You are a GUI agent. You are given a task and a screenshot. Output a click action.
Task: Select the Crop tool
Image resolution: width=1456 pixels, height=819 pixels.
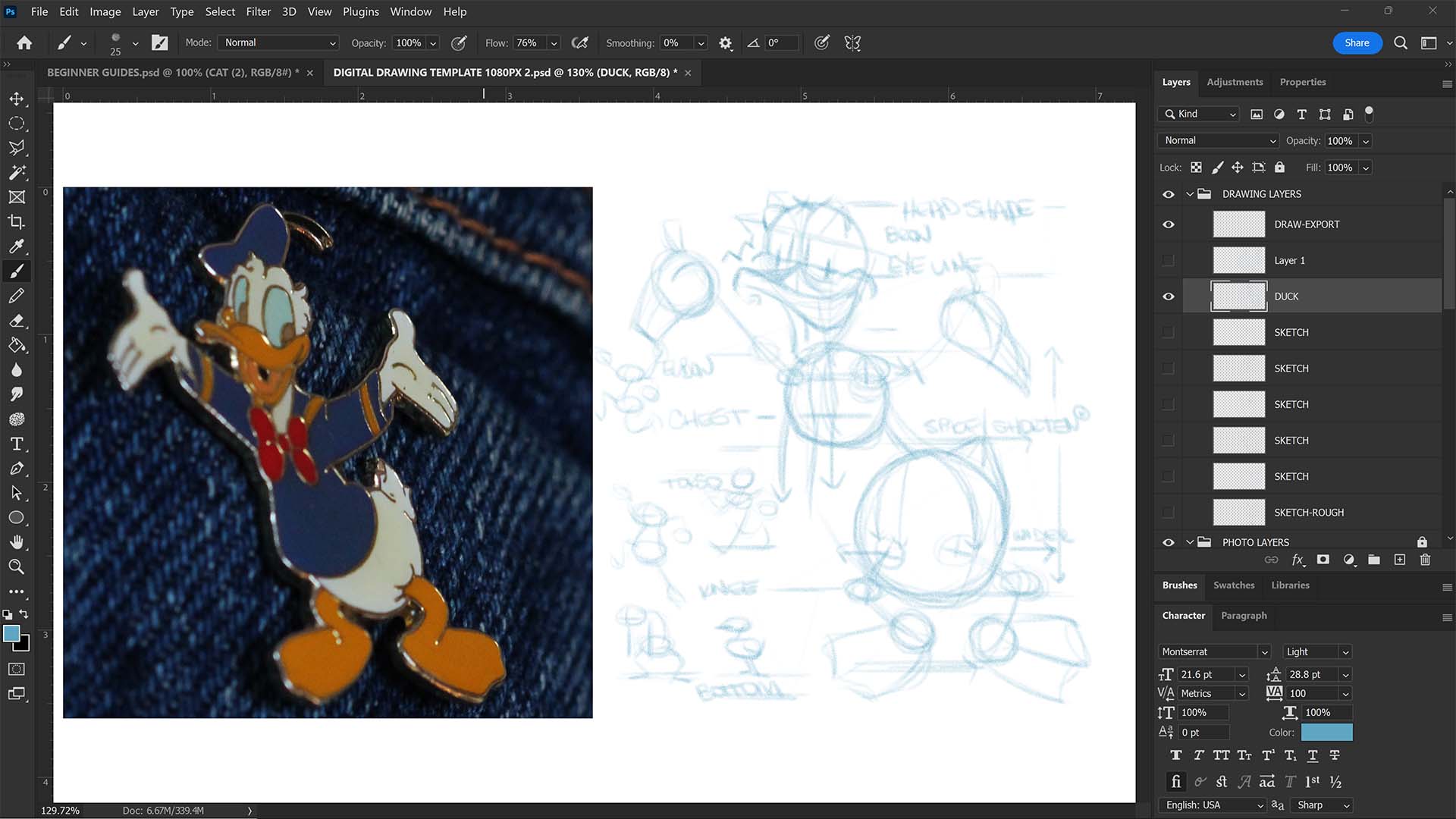point(17,221)
